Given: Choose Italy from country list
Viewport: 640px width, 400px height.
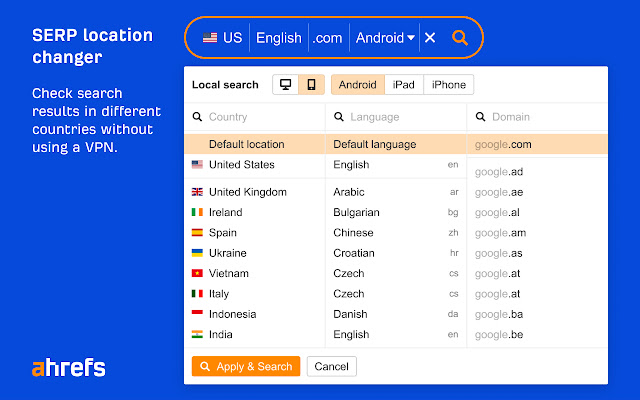Looking at the screenshot, I should tap(255, 294).
